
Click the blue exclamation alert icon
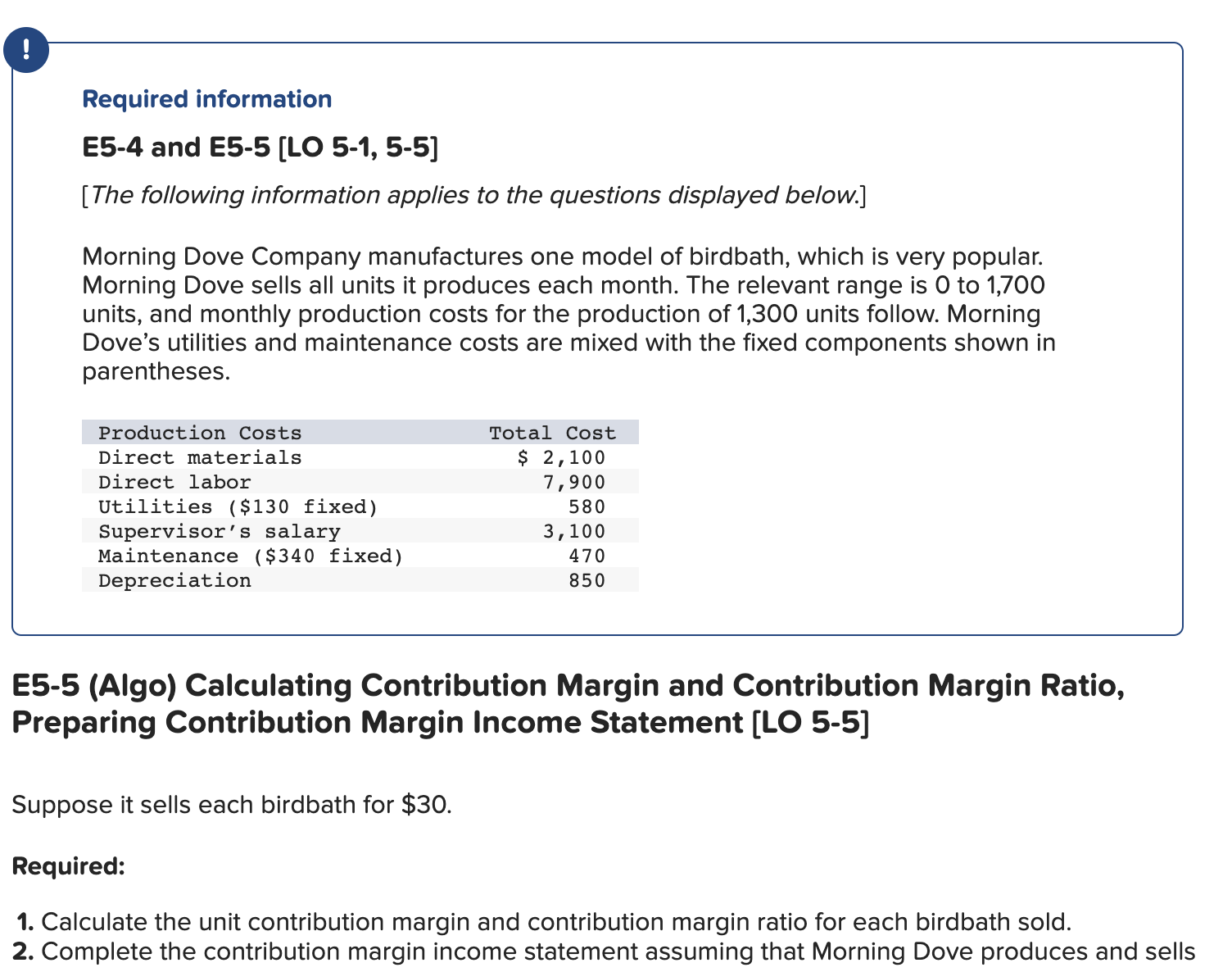click(27, 50)
